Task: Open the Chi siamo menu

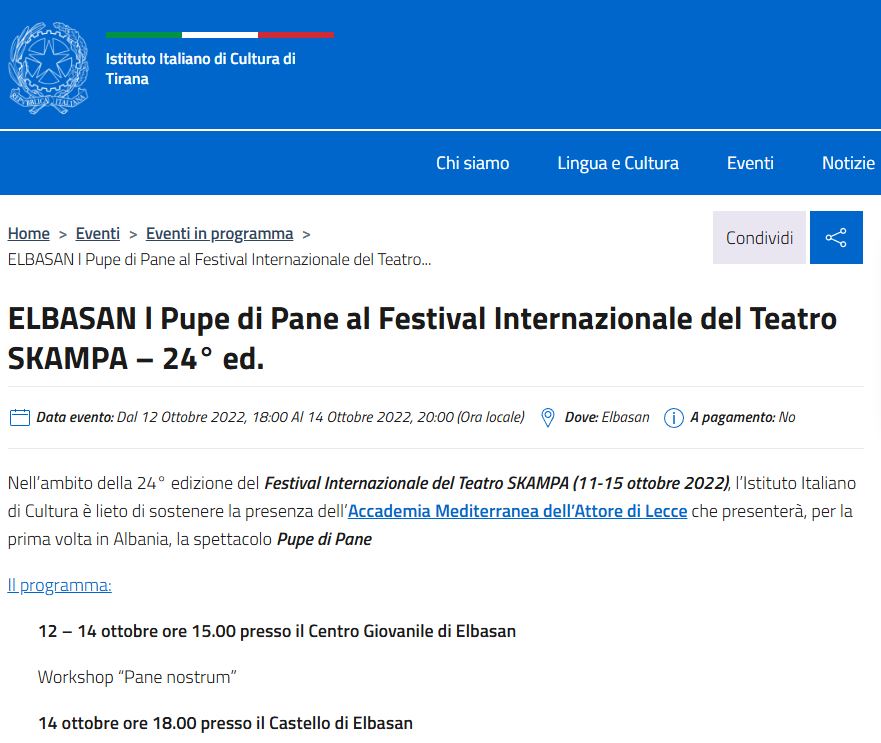Action: tap(472, 163)
